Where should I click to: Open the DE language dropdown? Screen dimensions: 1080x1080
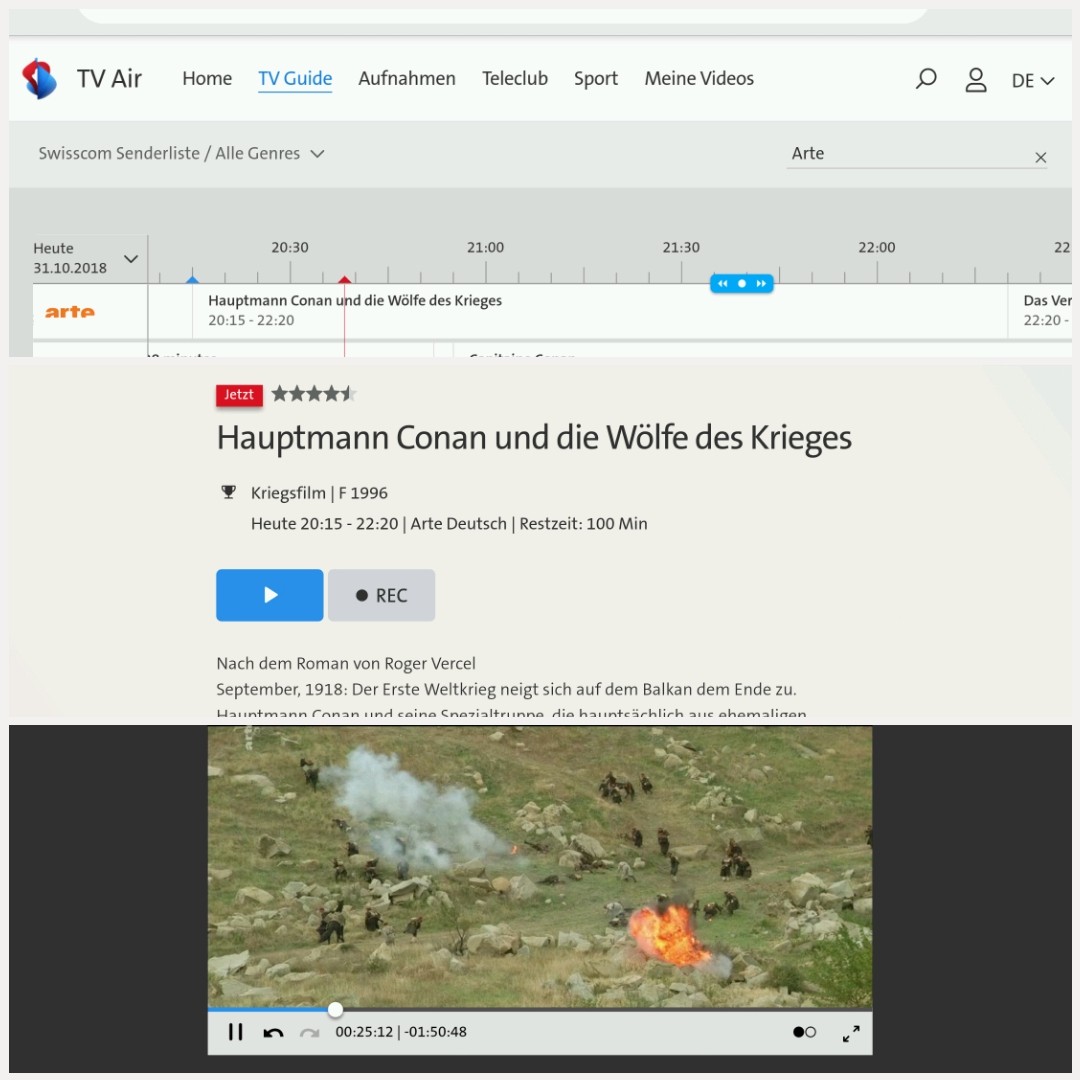[x=1033, y=81]
